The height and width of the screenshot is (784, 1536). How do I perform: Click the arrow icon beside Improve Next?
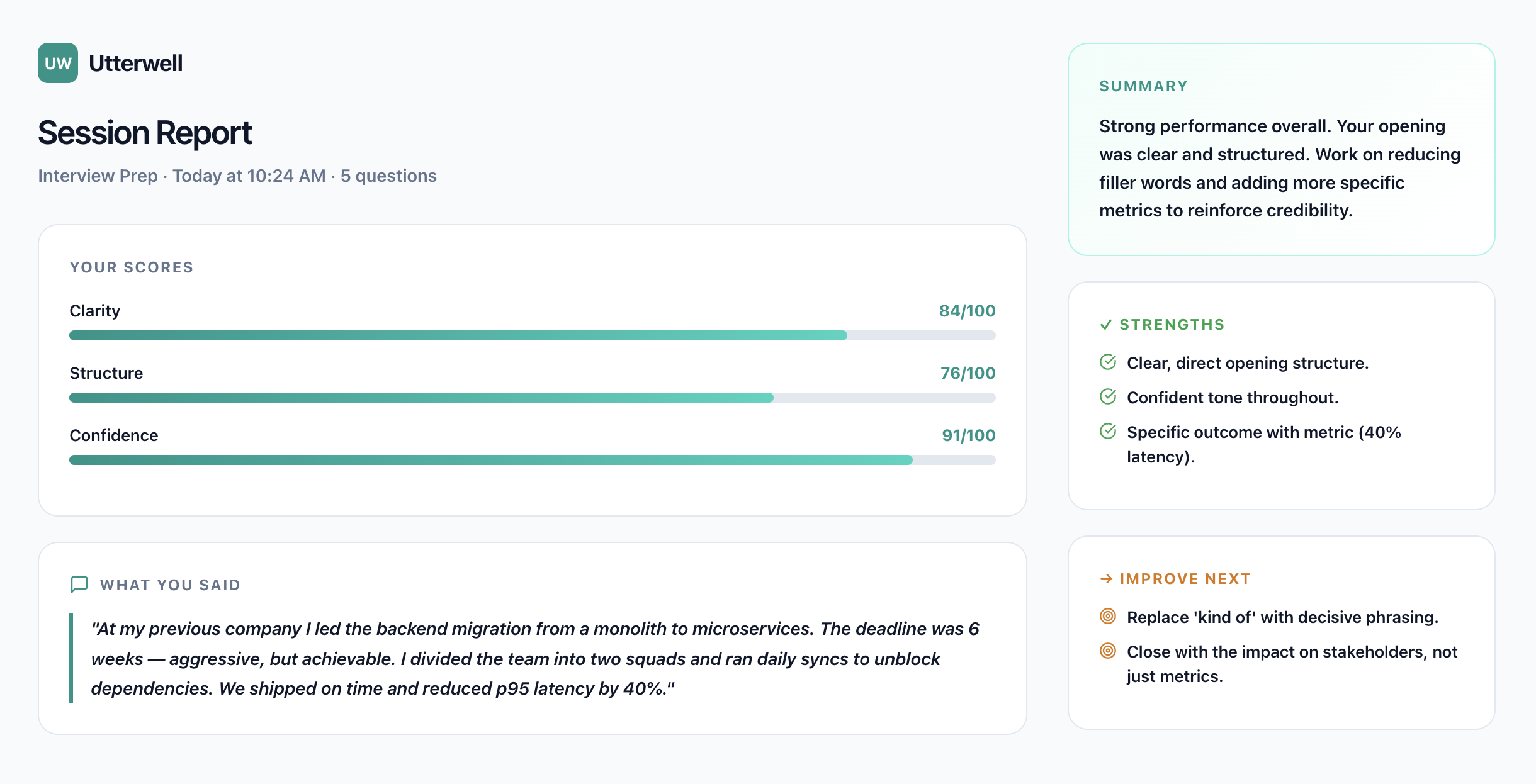(1106, 579)
